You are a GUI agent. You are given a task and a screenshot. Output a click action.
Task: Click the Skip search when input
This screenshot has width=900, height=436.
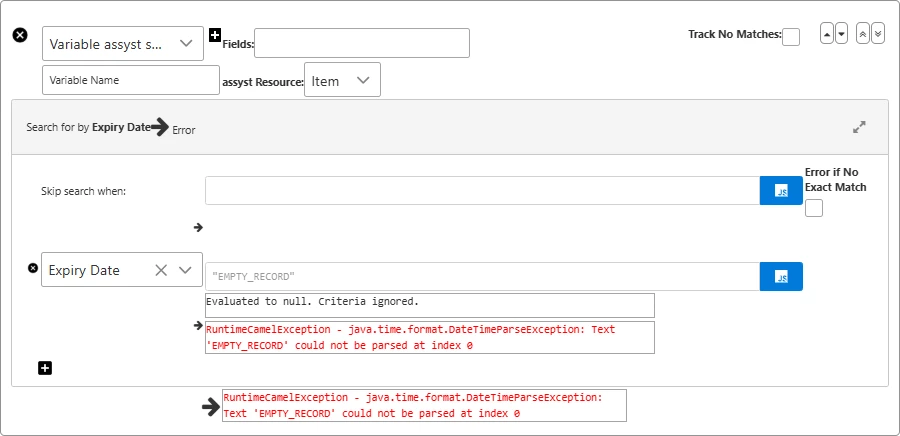[482, 190]
